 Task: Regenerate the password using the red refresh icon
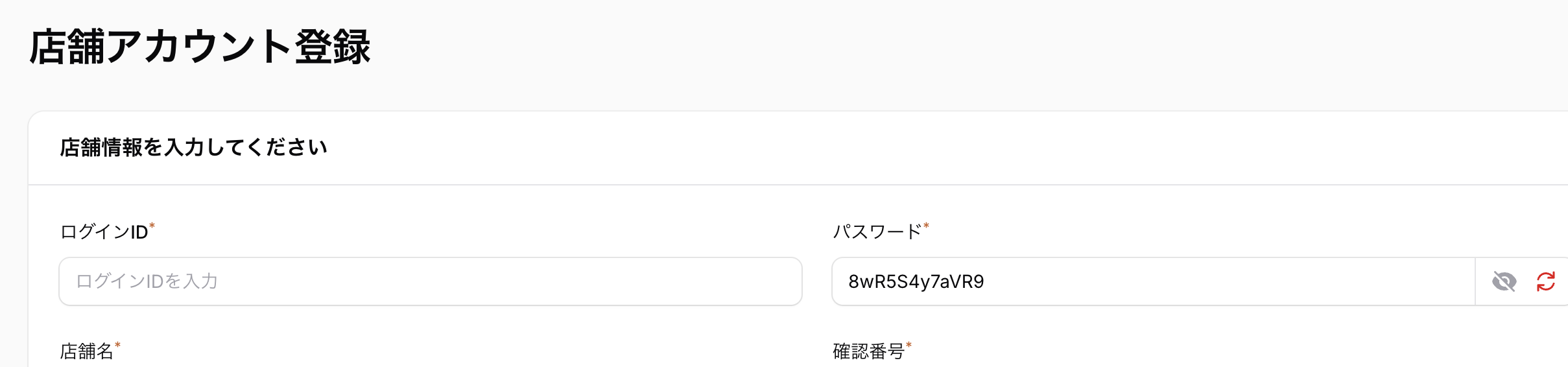click(1546, 281)
